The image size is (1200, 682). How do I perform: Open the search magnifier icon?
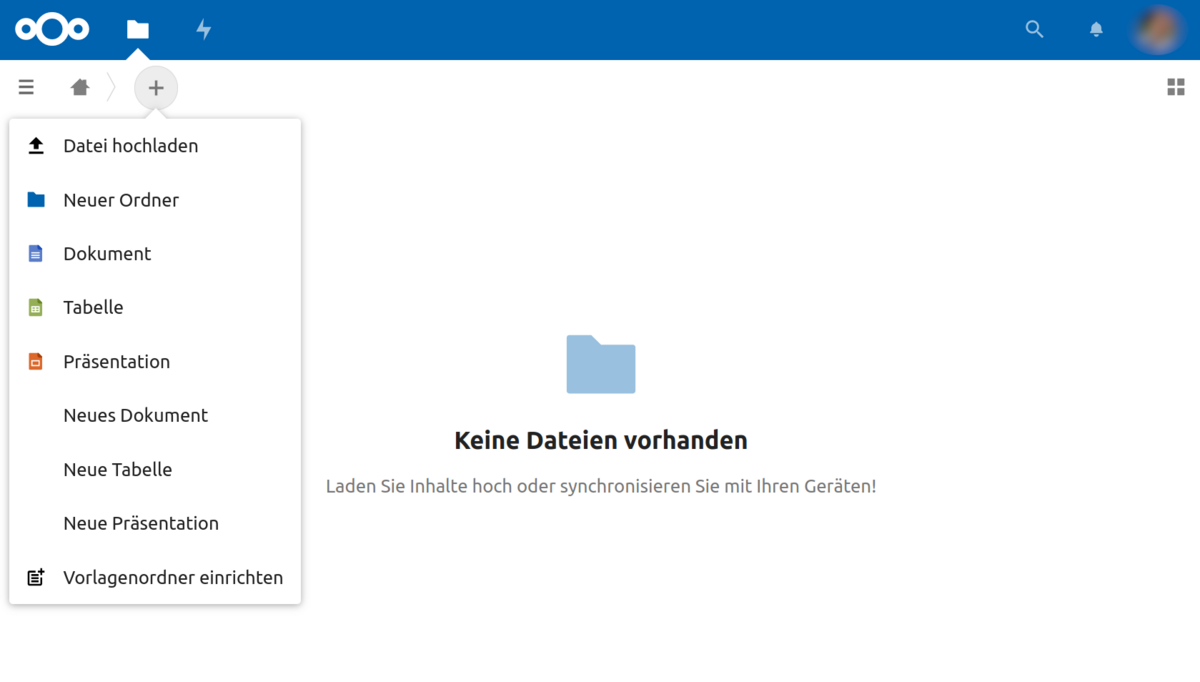[1034, 30]
